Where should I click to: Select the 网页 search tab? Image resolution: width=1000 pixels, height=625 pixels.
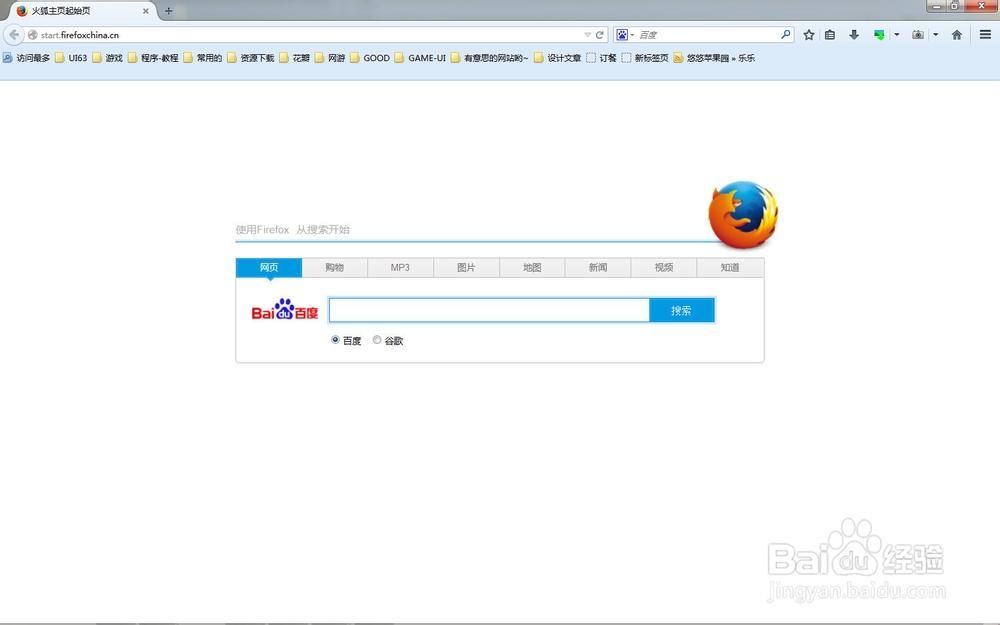tap(268, 267)
